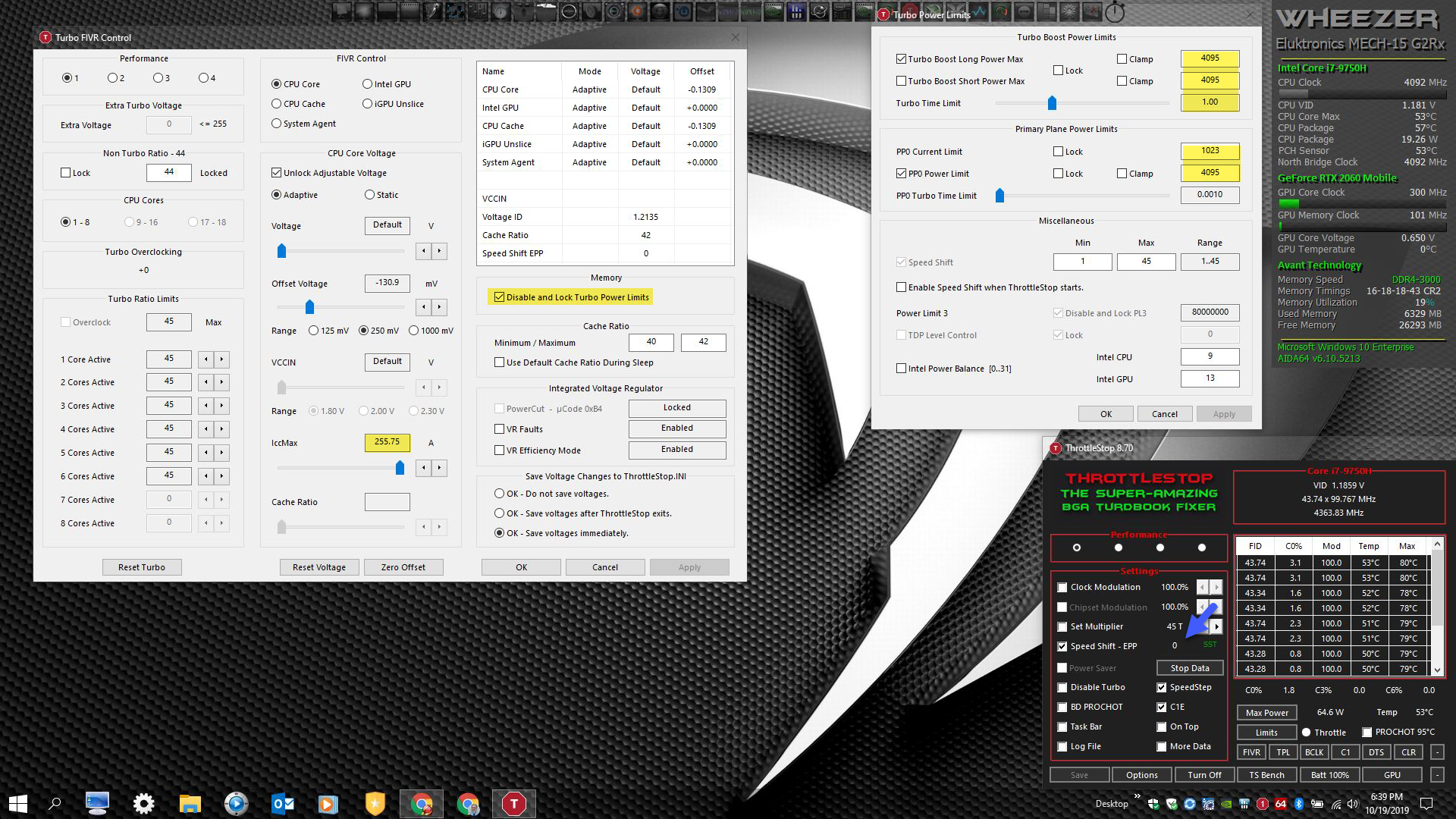1456x819 pixels.
Task: Click the cache ratio minimum field 40
Action: click(651, 343)
